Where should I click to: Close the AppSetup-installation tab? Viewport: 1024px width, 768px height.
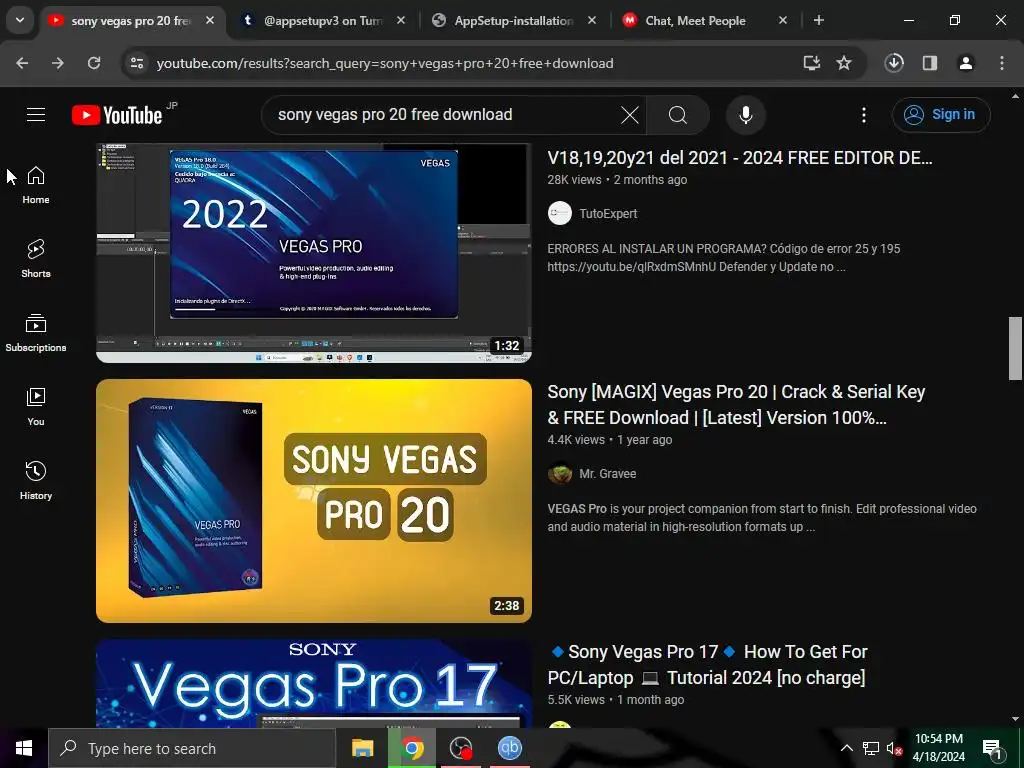592,21
